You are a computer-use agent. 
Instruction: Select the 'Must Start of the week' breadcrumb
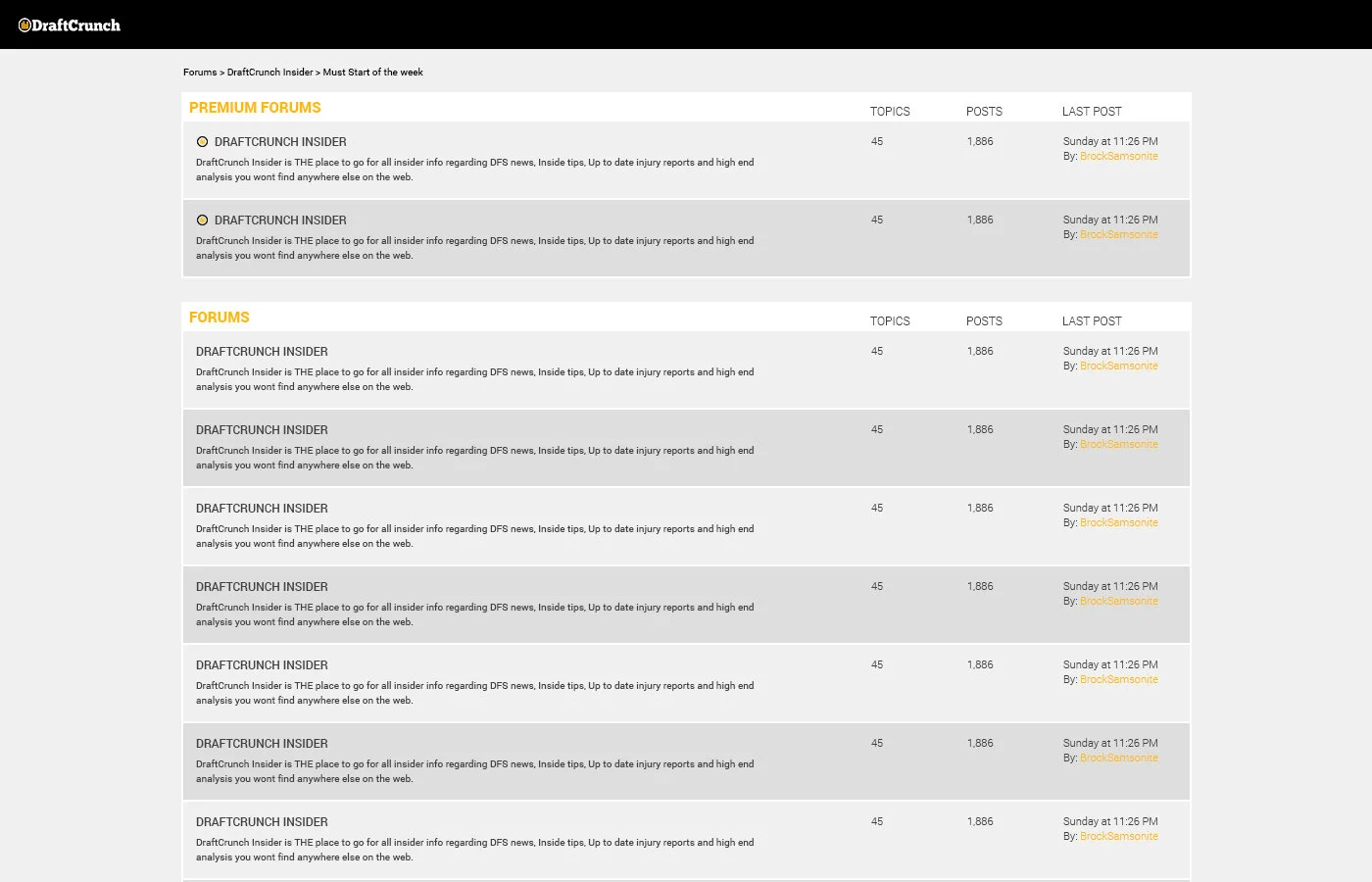click(x=373, y=73)
